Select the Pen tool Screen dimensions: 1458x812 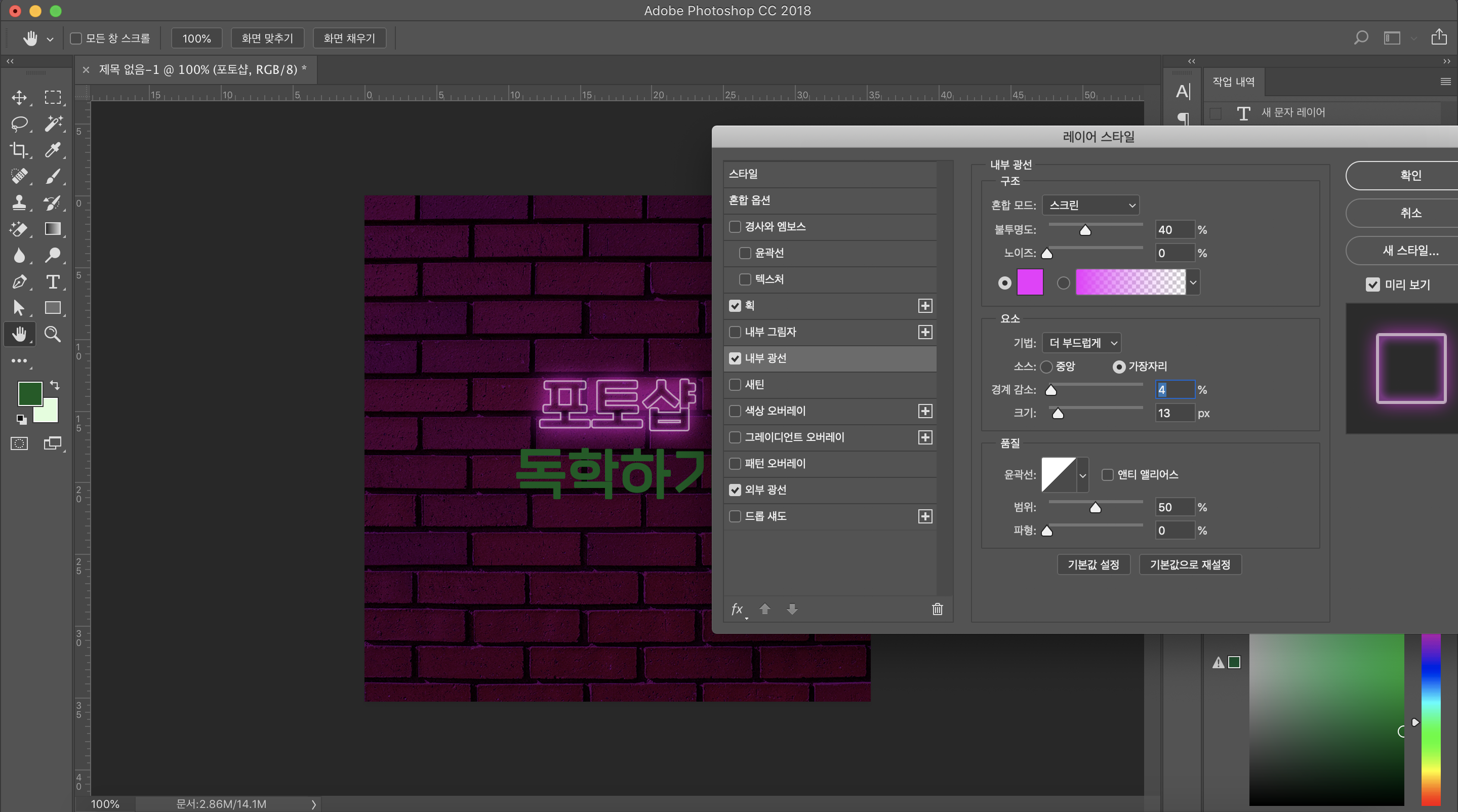(19, 281)
